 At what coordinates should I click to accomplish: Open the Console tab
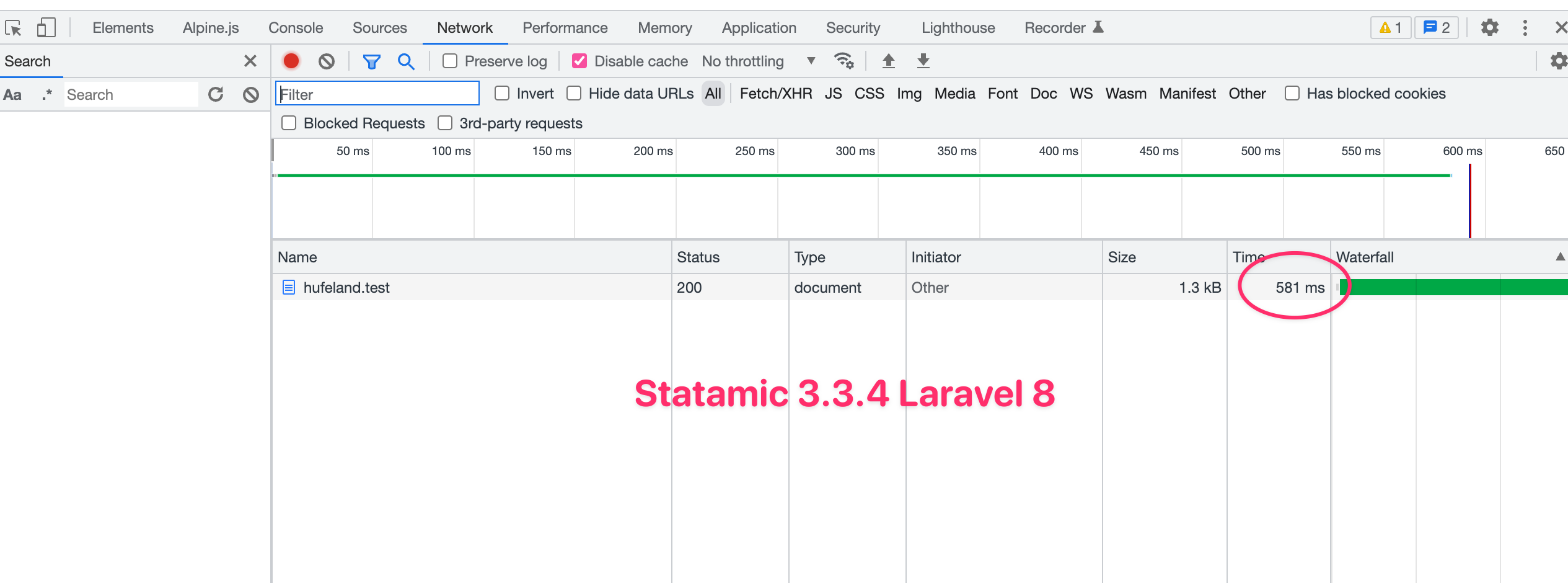tap(296, 28)
